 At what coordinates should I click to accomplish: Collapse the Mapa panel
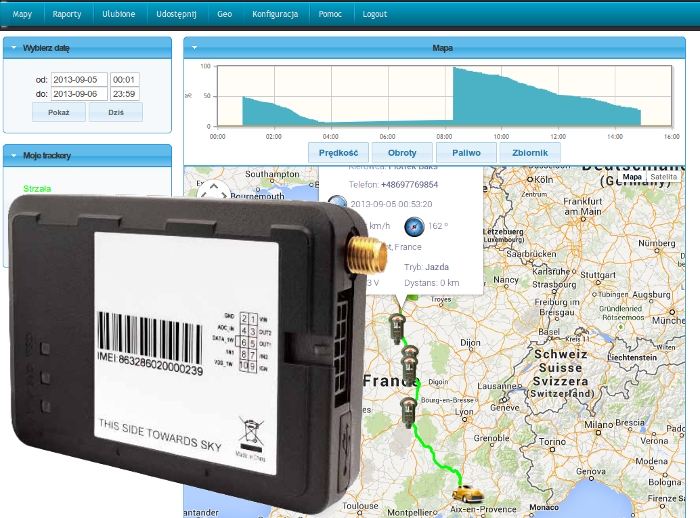194,47
